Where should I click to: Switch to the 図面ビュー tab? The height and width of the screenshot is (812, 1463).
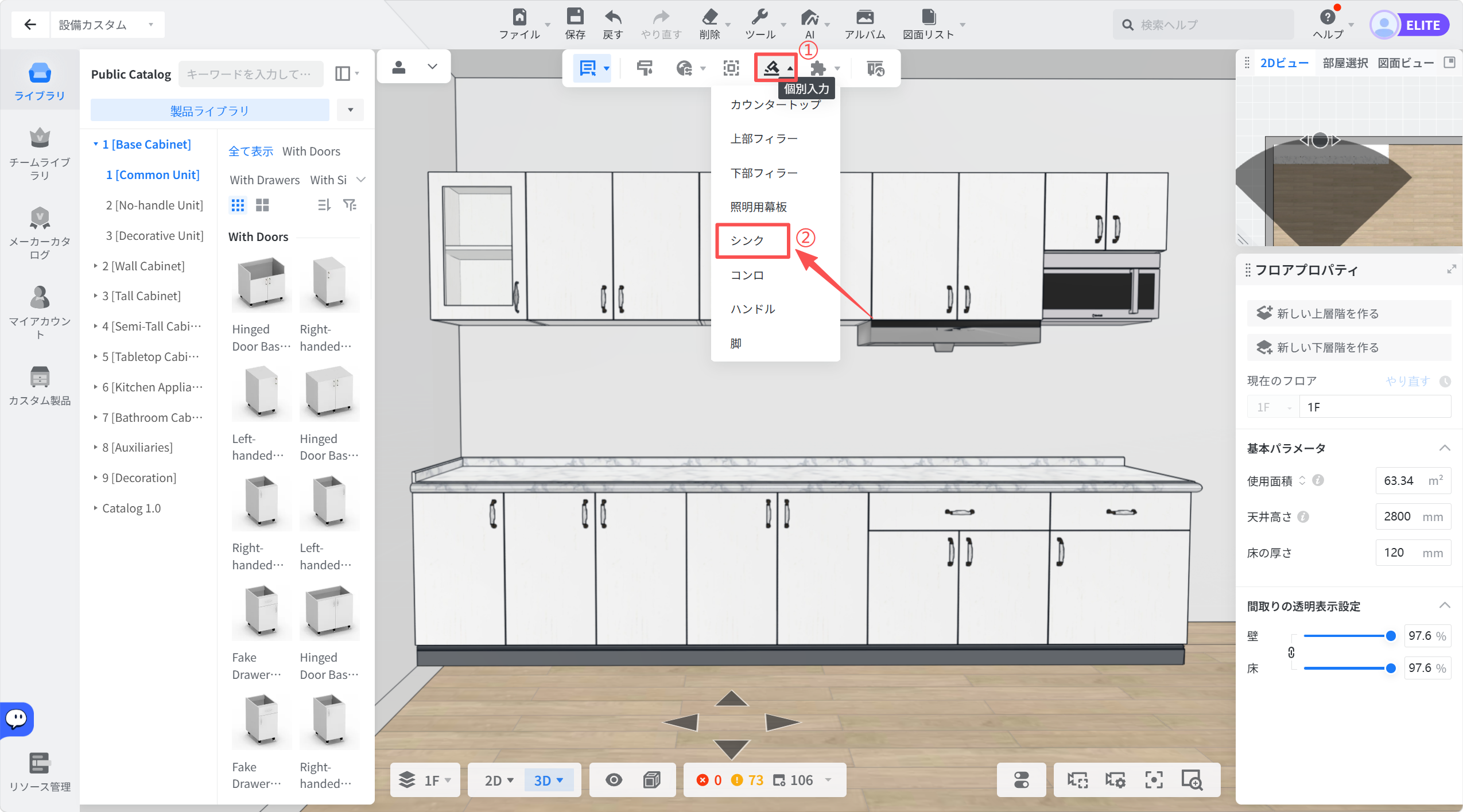[1406, 63]
